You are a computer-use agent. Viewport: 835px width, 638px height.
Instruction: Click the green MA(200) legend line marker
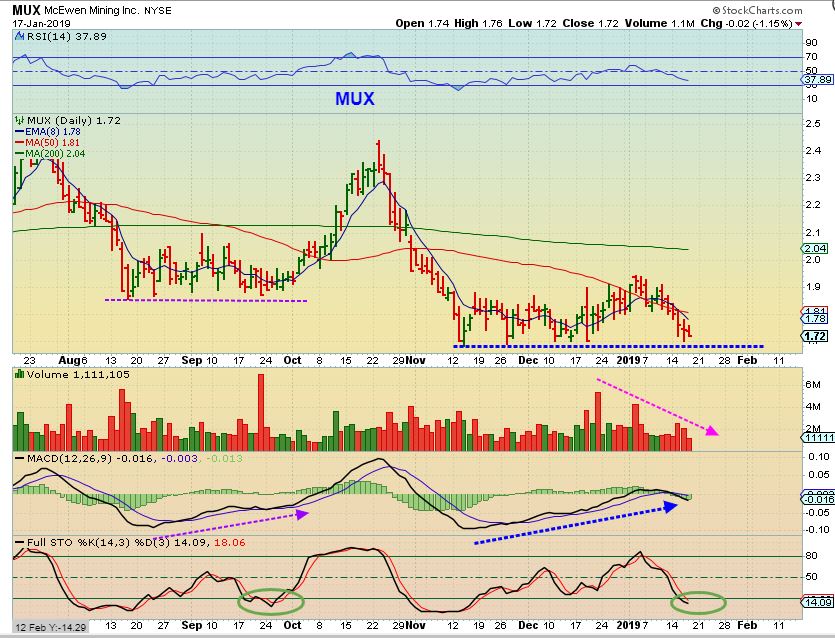[x=20, y=153]
